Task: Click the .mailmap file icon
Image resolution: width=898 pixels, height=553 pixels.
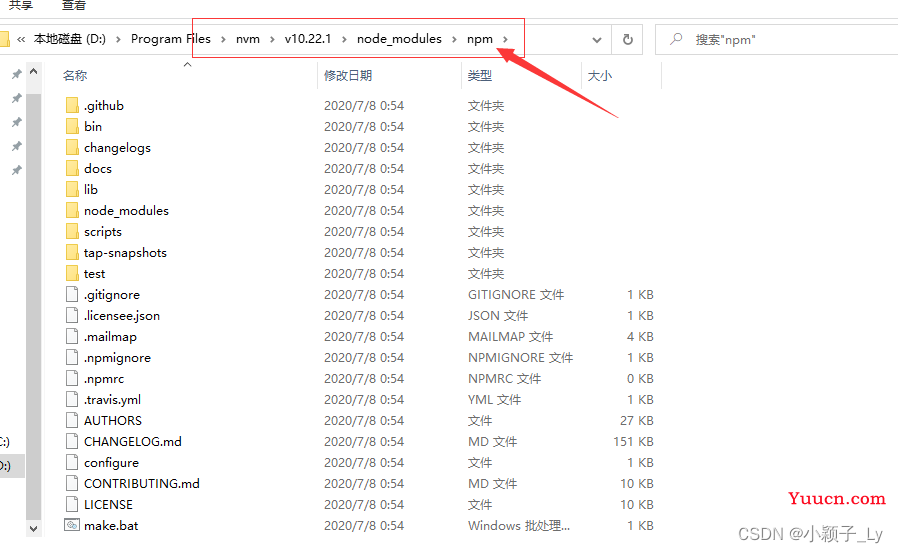Action: [x=72, y=337]
